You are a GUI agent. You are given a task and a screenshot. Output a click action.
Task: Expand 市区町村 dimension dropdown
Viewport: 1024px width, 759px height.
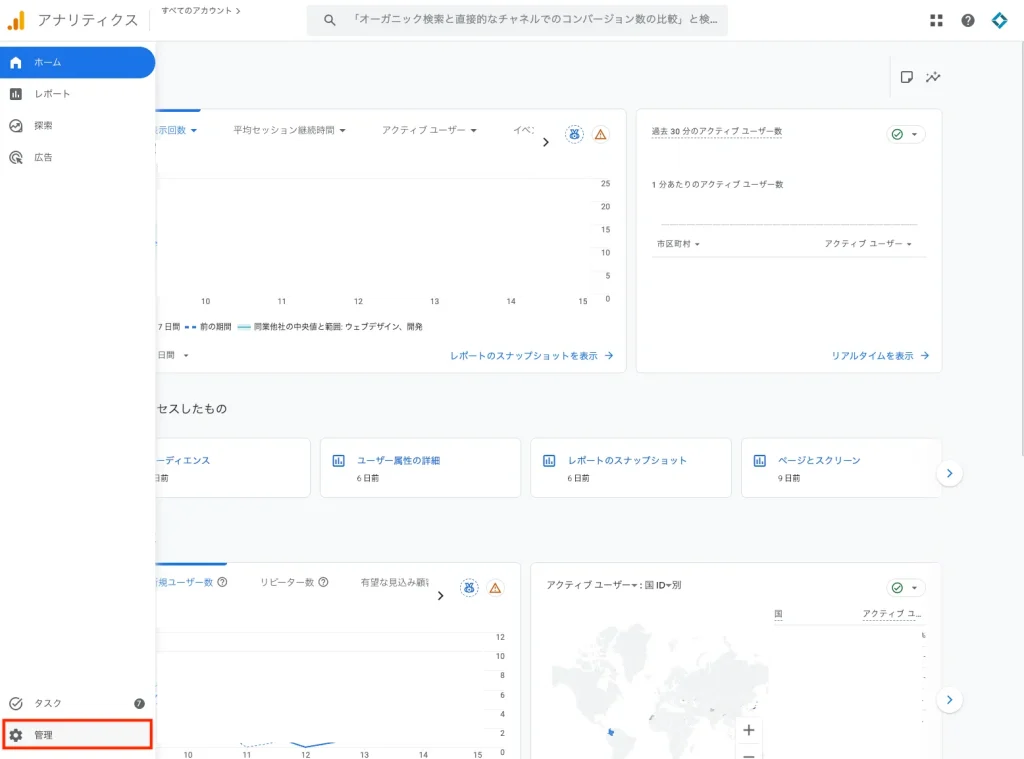click(678, 244)
